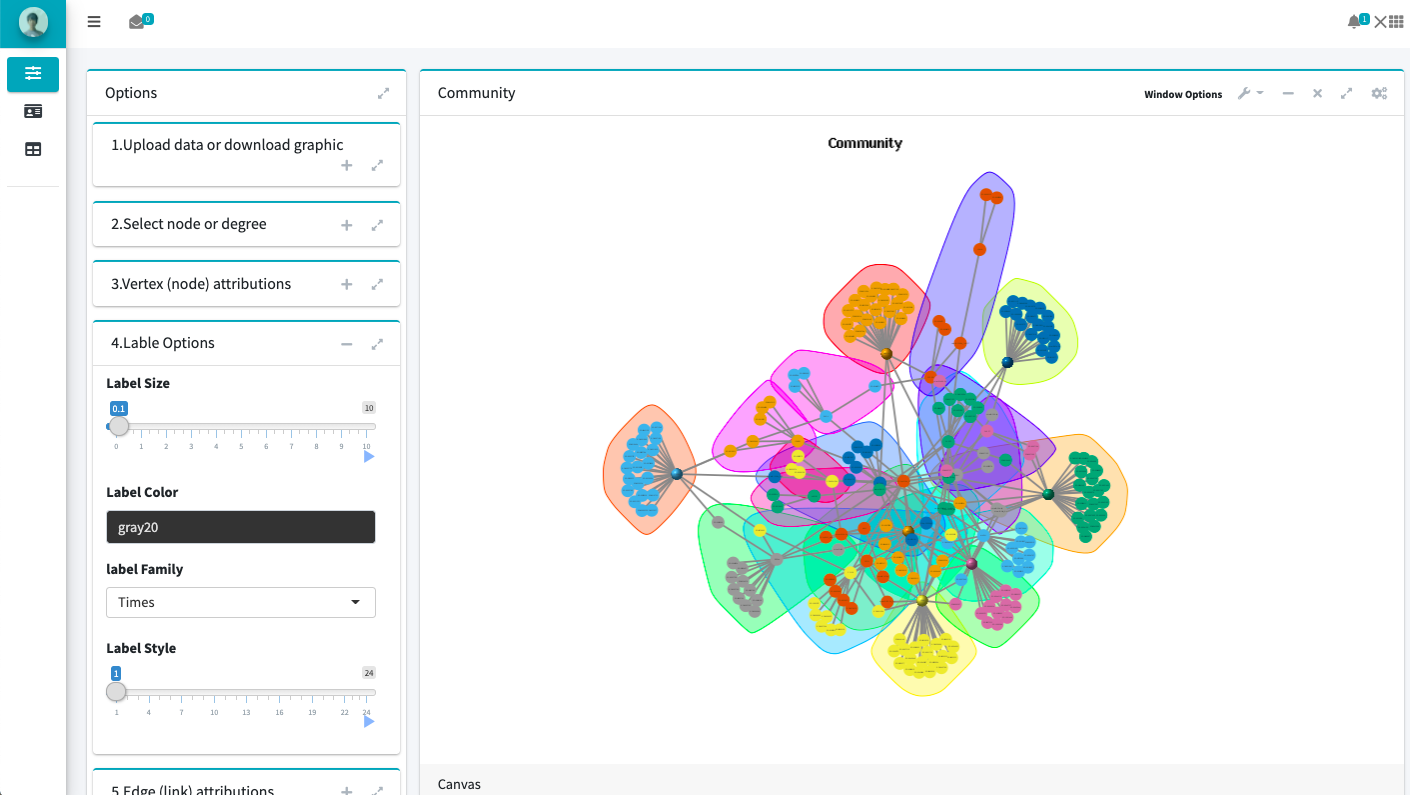Maximize Select node or degree card
The height and width of the screenshot is (795, 1410).
click(377, 225)
